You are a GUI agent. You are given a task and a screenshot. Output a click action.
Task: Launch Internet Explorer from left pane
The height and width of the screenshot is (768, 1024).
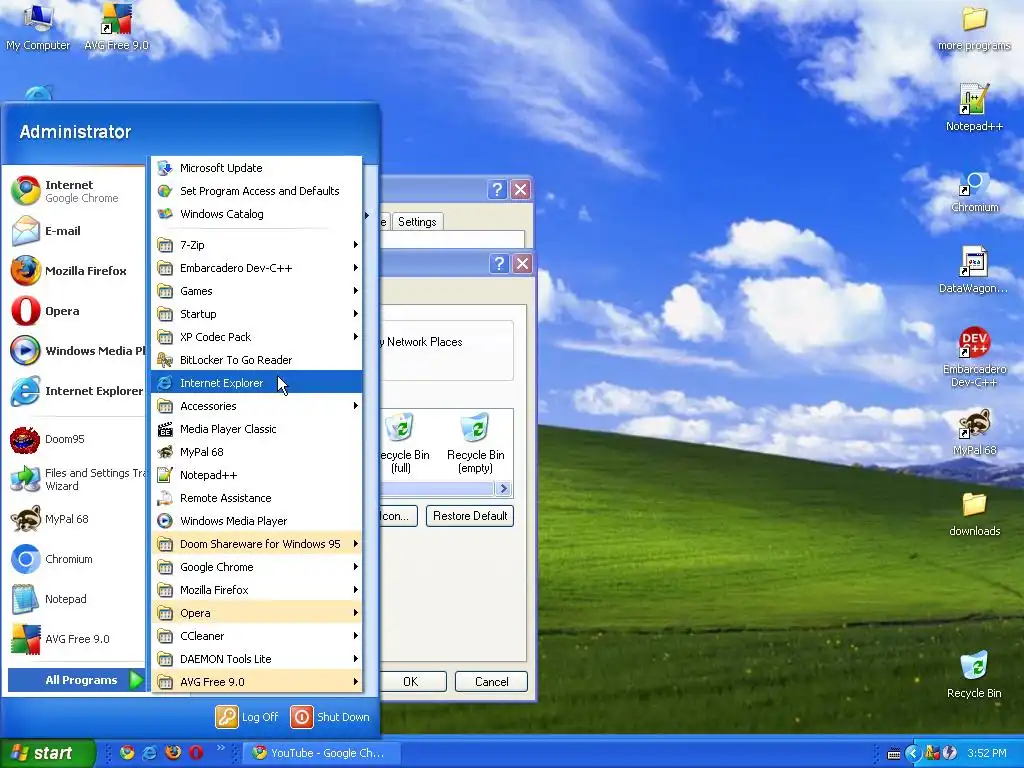pos(76,391)
